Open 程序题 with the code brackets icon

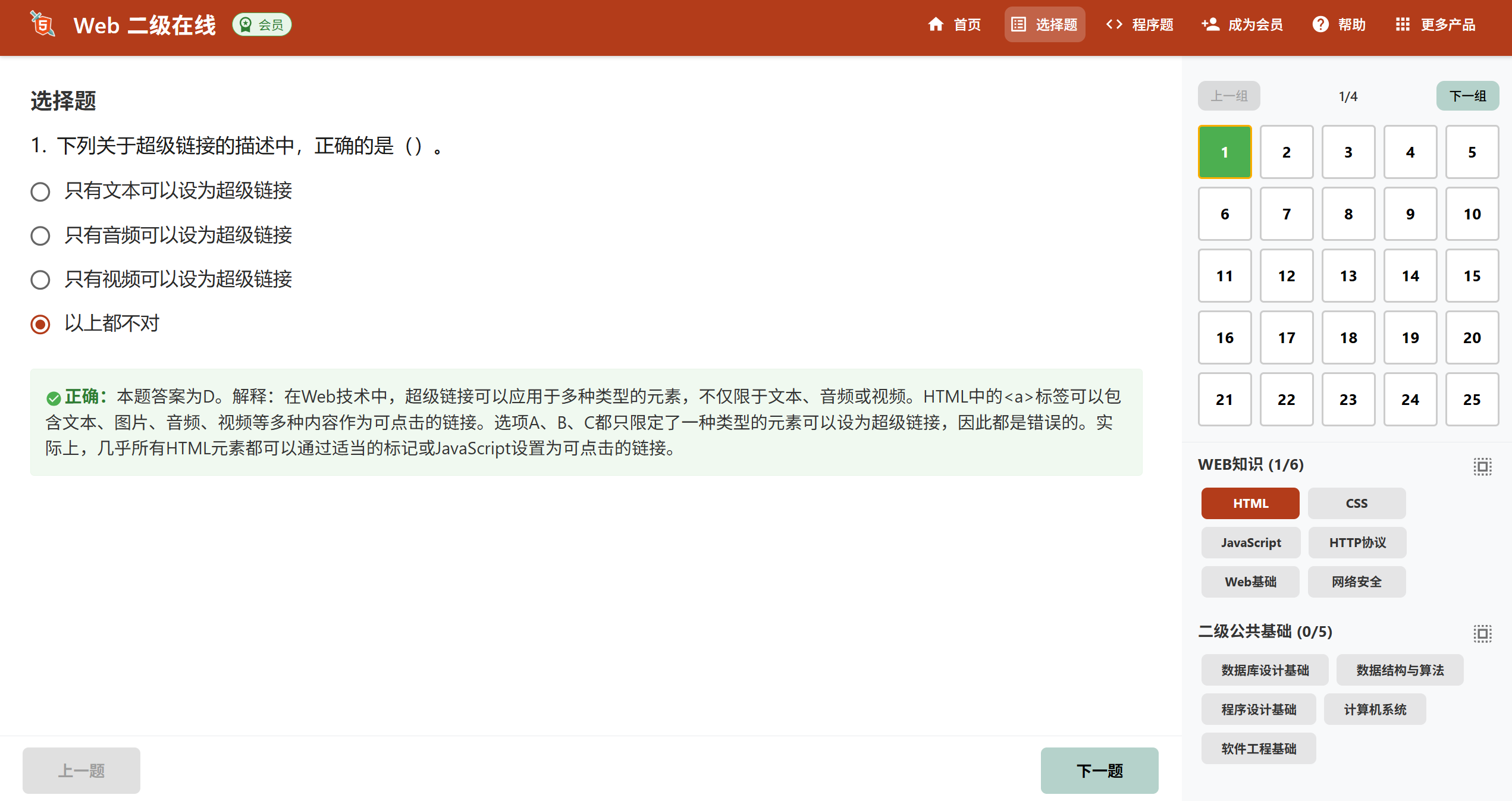tap(1114, 24)
